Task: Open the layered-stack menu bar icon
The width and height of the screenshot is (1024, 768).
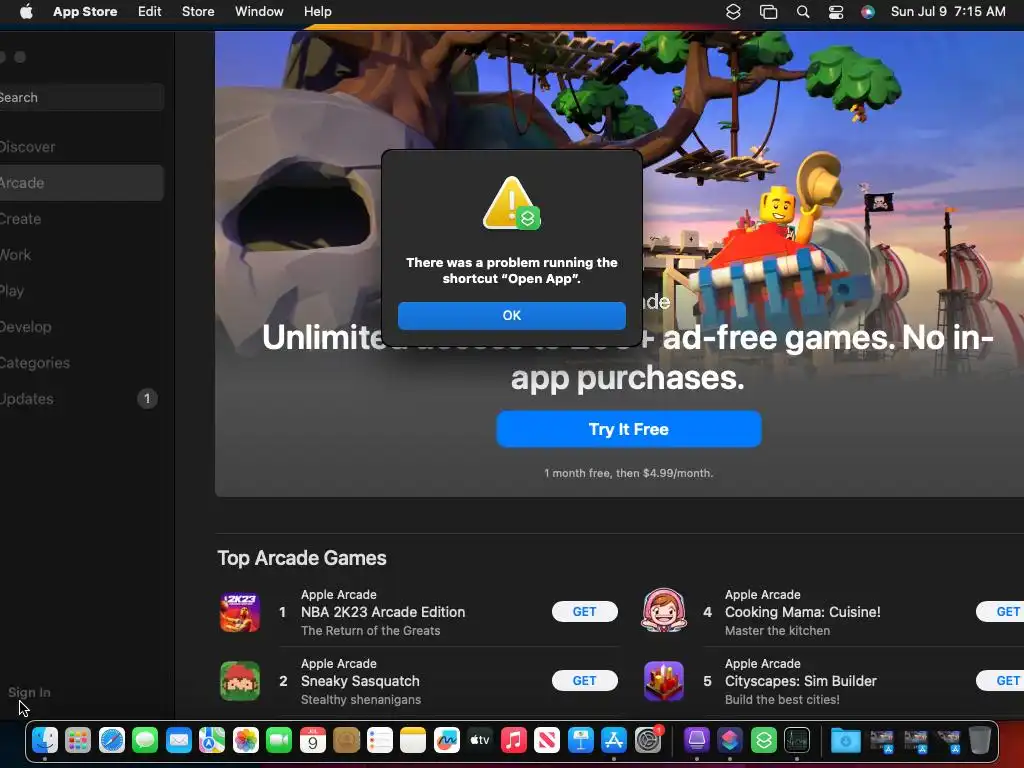Action: pyautogui.click(x=733, y=12)
